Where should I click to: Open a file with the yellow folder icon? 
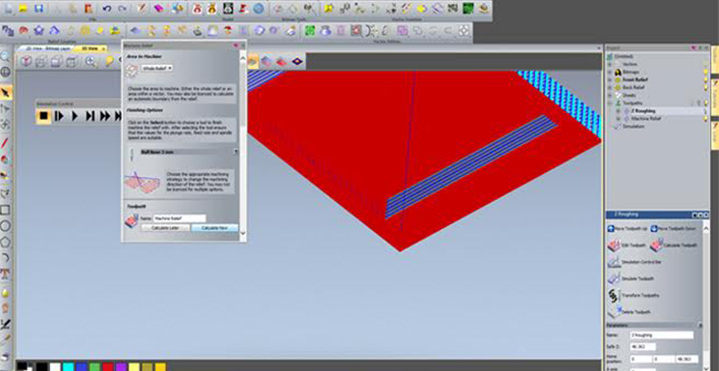click(23, 9)
